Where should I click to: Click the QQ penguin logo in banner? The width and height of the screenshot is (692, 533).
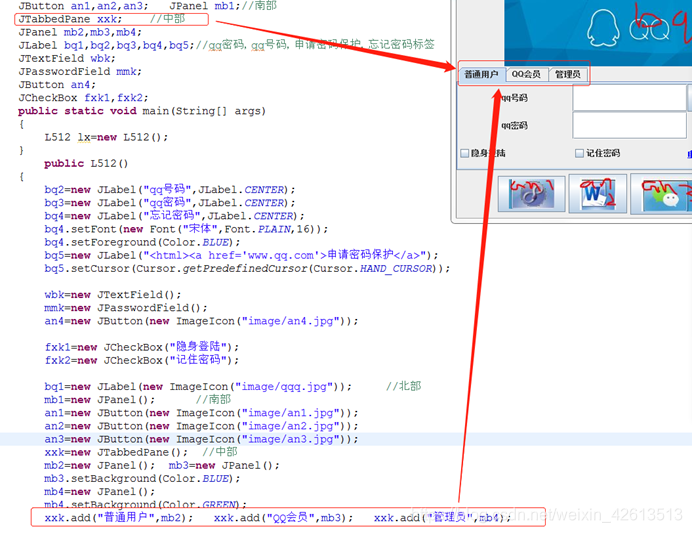pyautogui.click(x=602, y=27)
